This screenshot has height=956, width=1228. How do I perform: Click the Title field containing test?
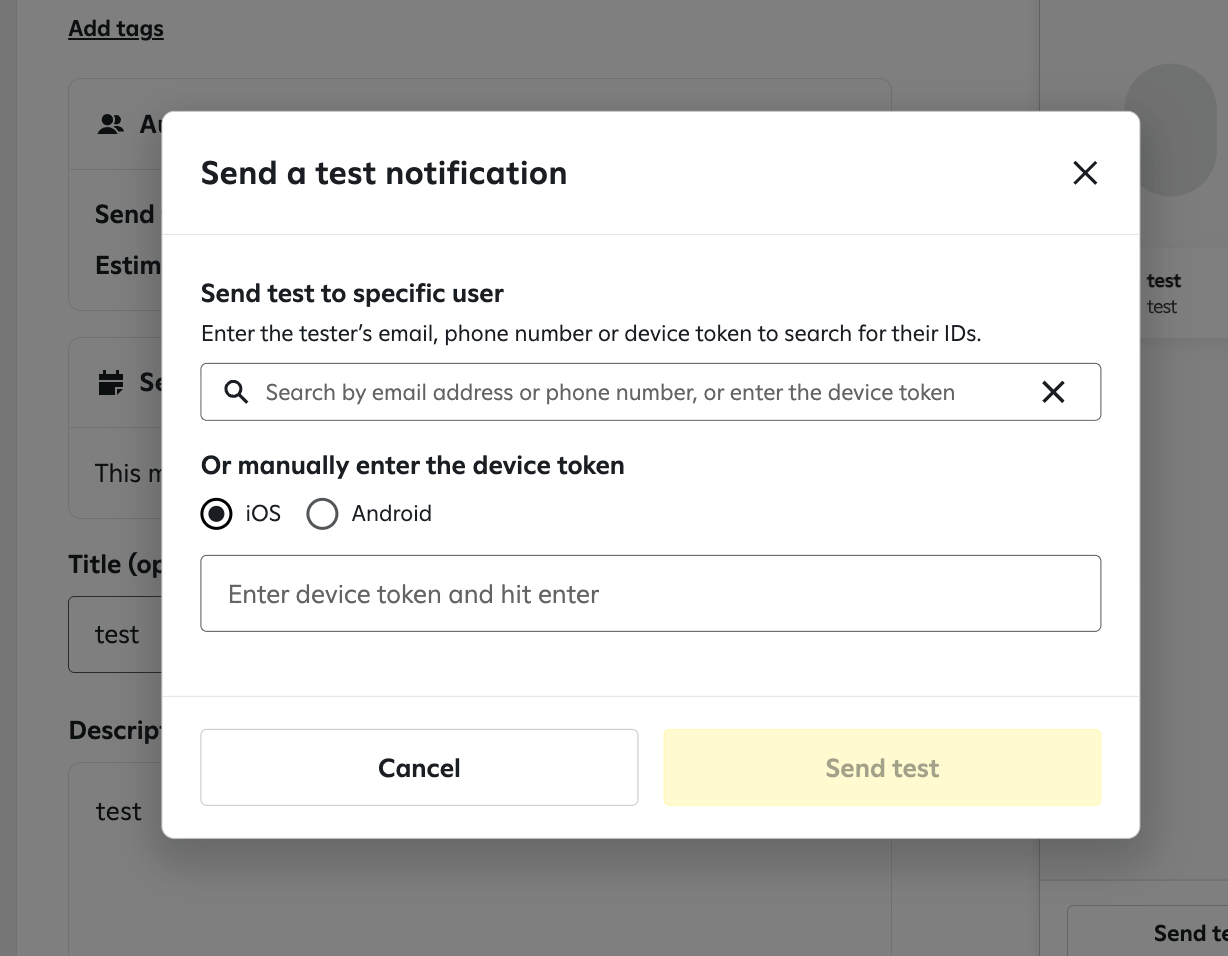click(x=115, y=635)
